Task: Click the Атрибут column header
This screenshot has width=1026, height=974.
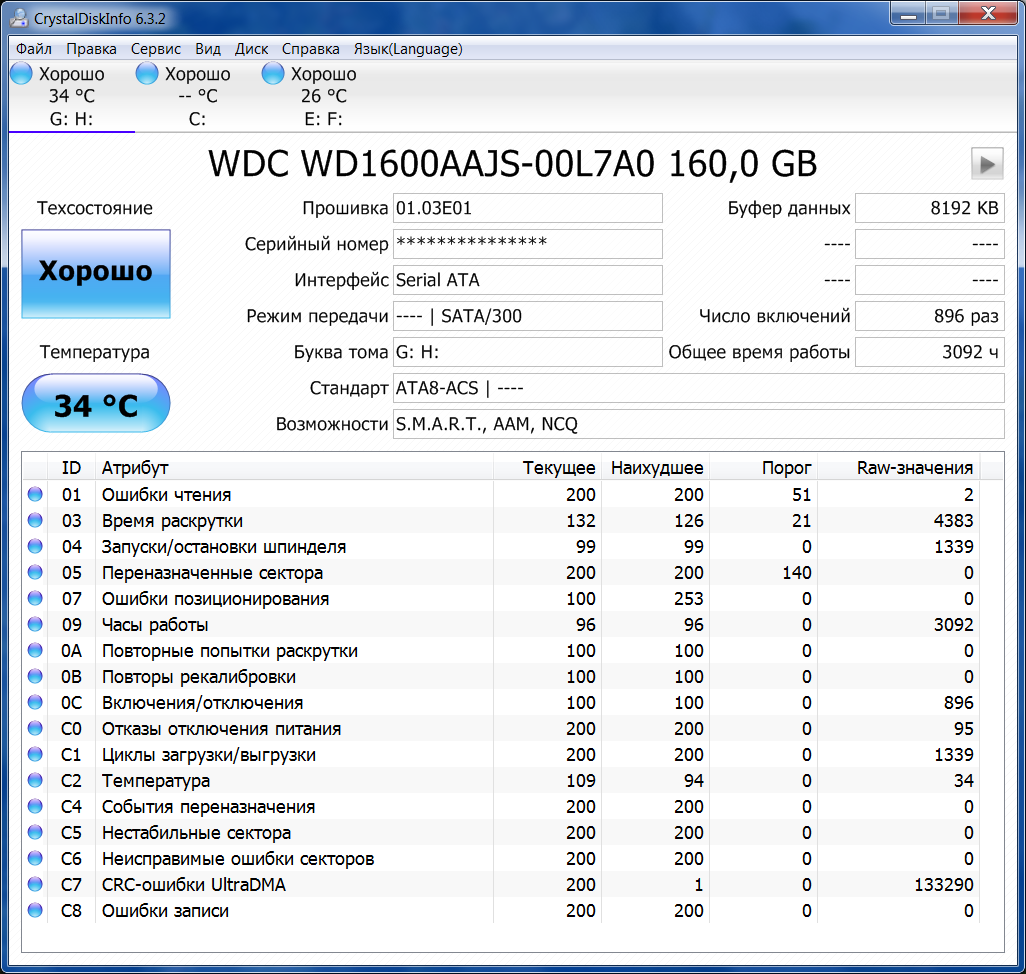Action: coord(134,468)
